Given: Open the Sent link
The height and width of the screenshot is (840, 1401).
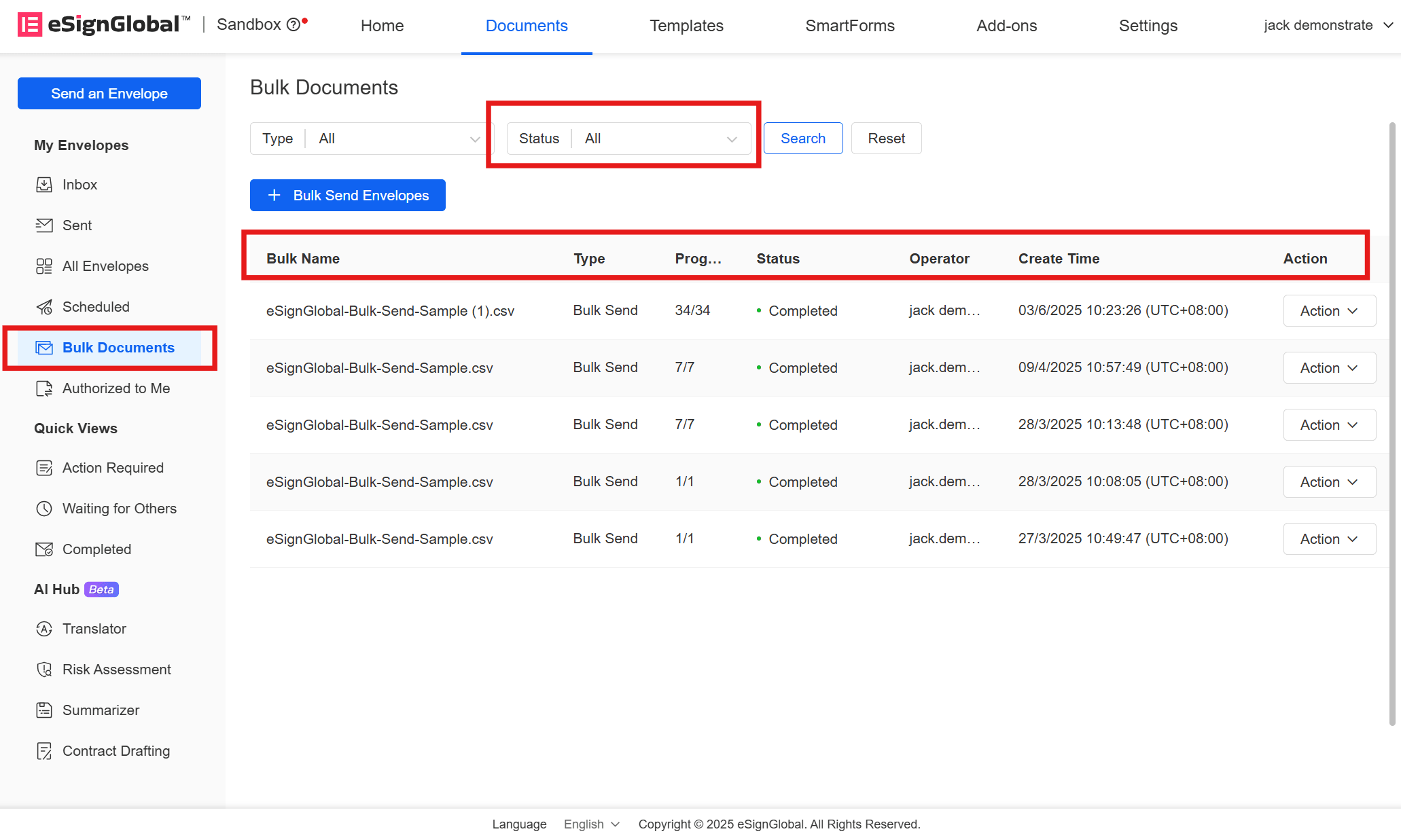Looking at the screenshot, I should [x=77, y=225].
